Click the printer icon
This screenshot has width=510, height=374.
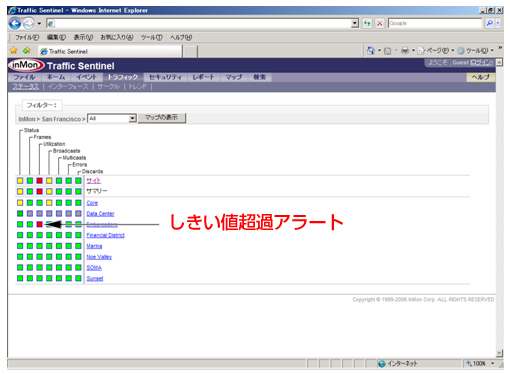pos(405,51)
